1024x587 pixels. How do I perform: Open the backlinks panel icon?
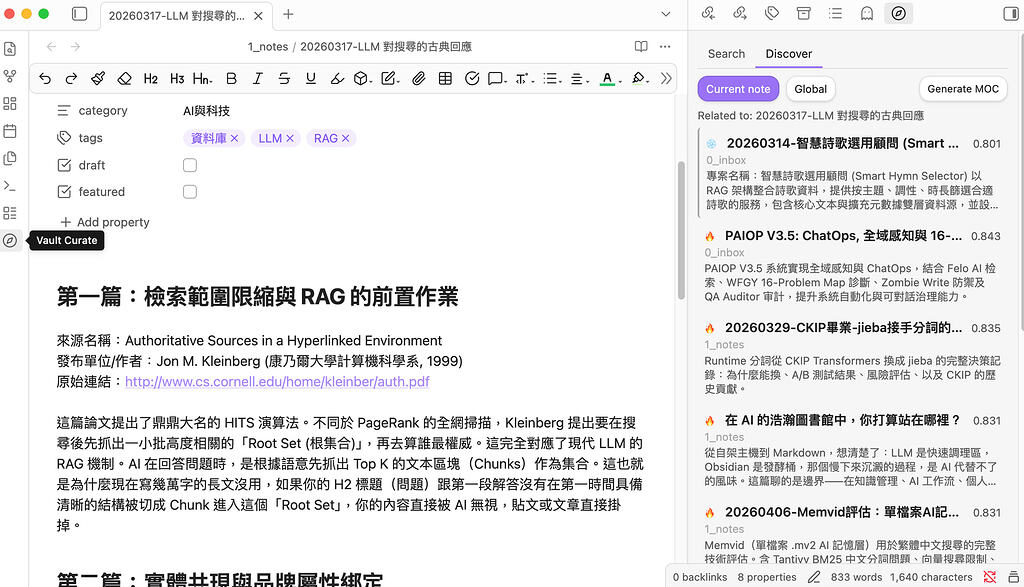(708, 13)
